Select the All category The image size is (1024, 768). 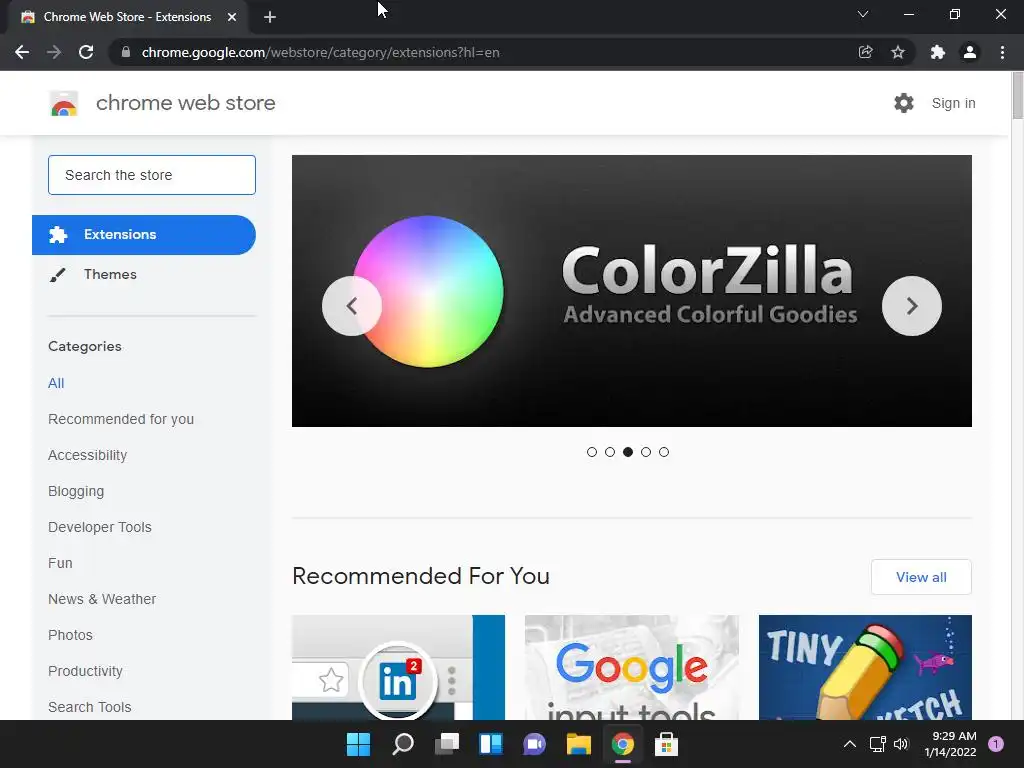pyautogui.click(x=56, y=383)
